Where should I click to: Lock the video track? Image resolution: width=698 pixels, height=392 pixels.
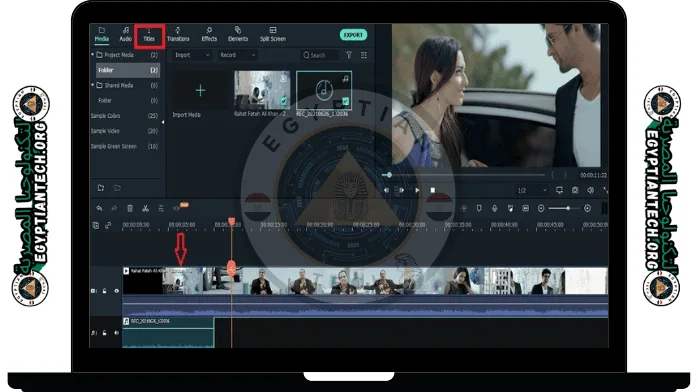tap(105, 291)
